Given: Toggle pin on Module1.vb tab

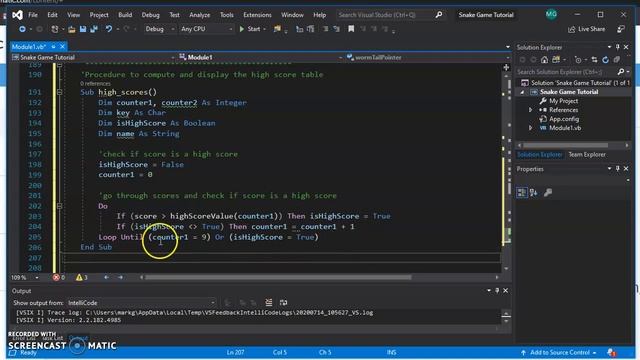Looking at the screenshot, I should (53, 47).
